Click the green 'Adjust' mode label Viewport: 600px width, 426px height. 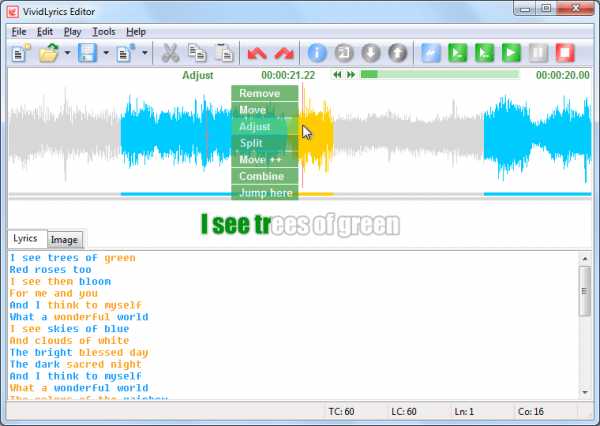(x=197, y=75)
